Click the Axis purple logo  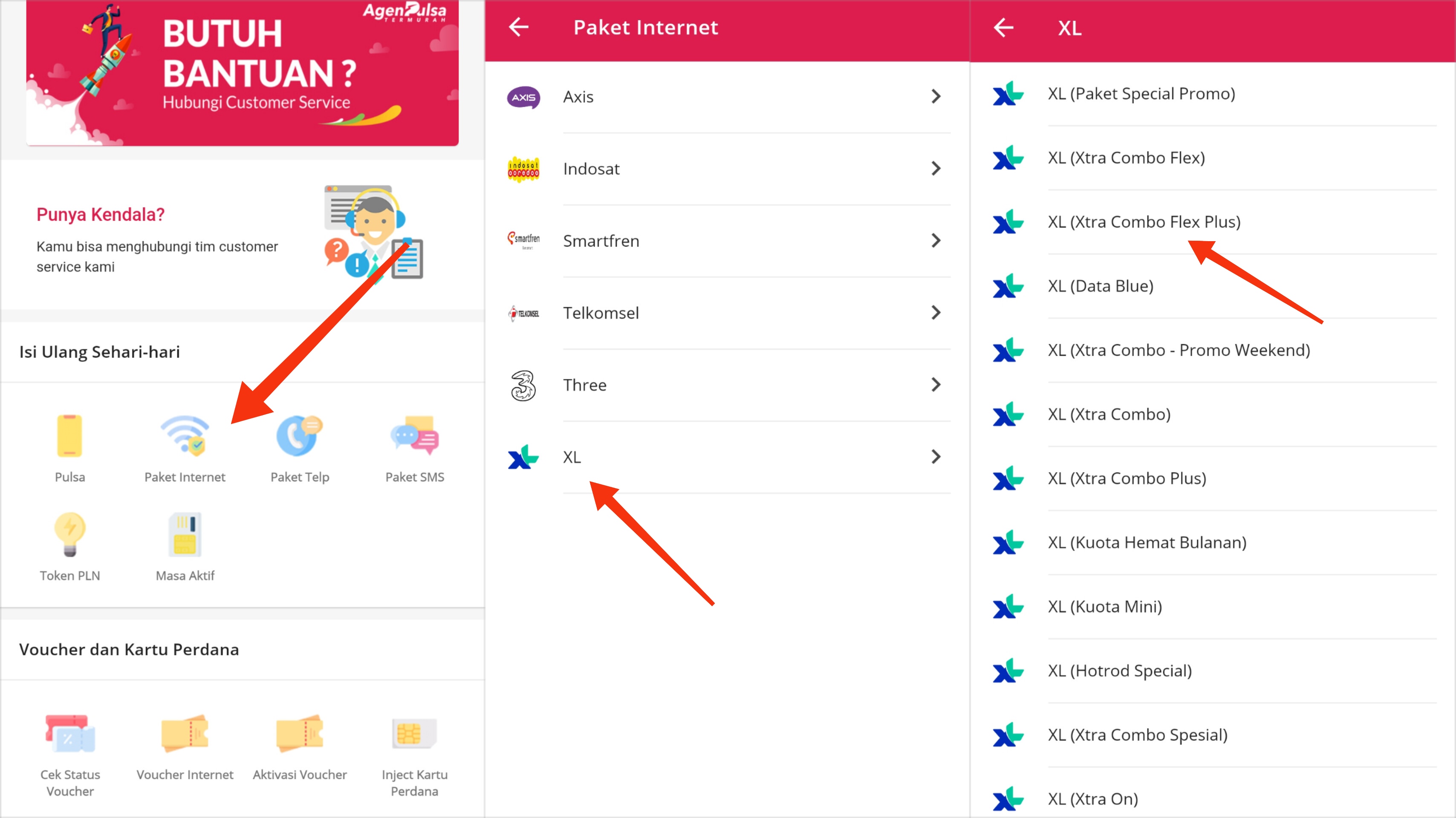523,97
